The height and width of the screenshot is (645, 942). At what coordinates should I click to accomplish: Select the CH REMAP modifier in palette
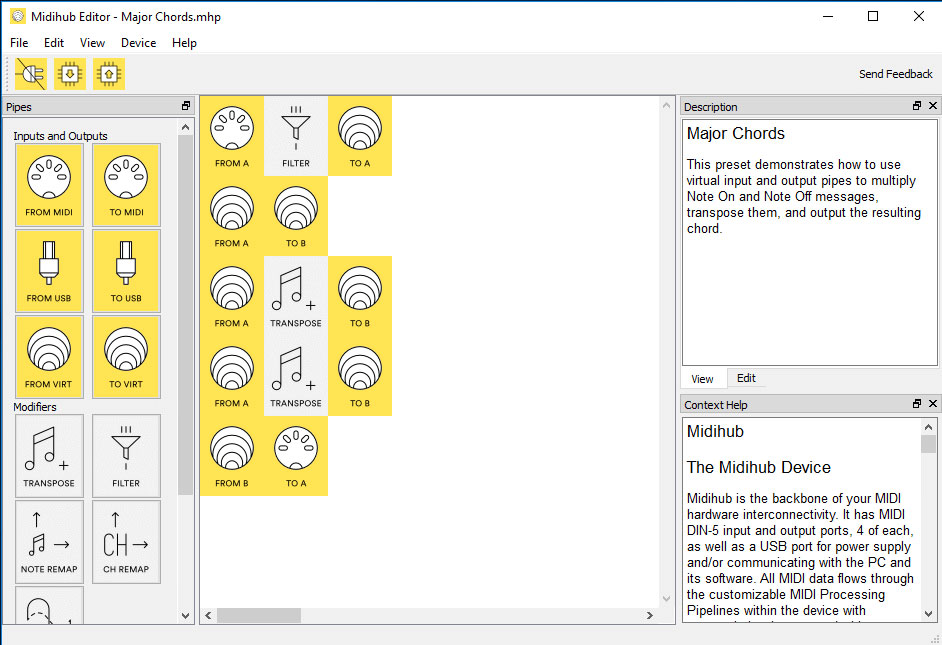[126, 542]
